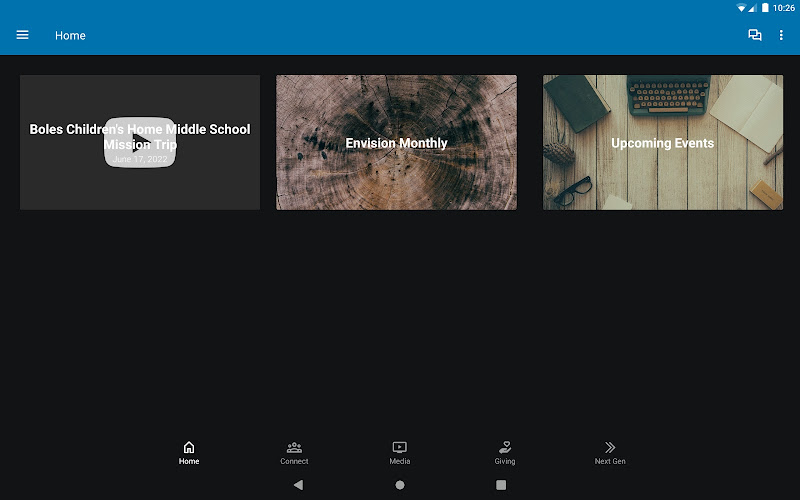
Task: Tap the 10:26 clock in status bar
Action: click(x=784, y=8)
